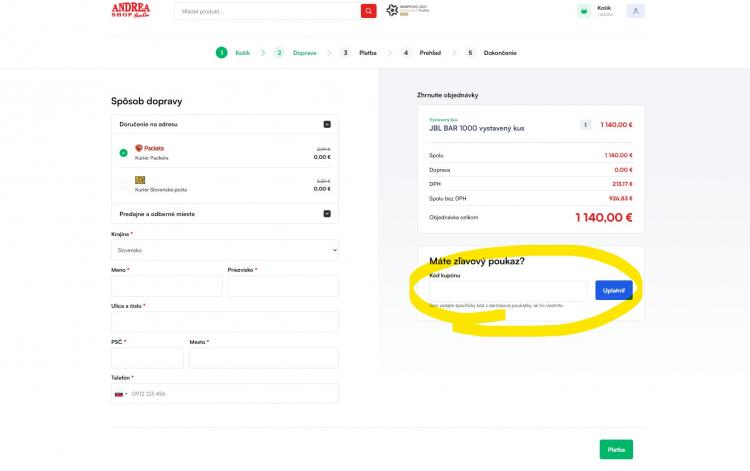Click the Andrea Shop logo

[131, 11]
